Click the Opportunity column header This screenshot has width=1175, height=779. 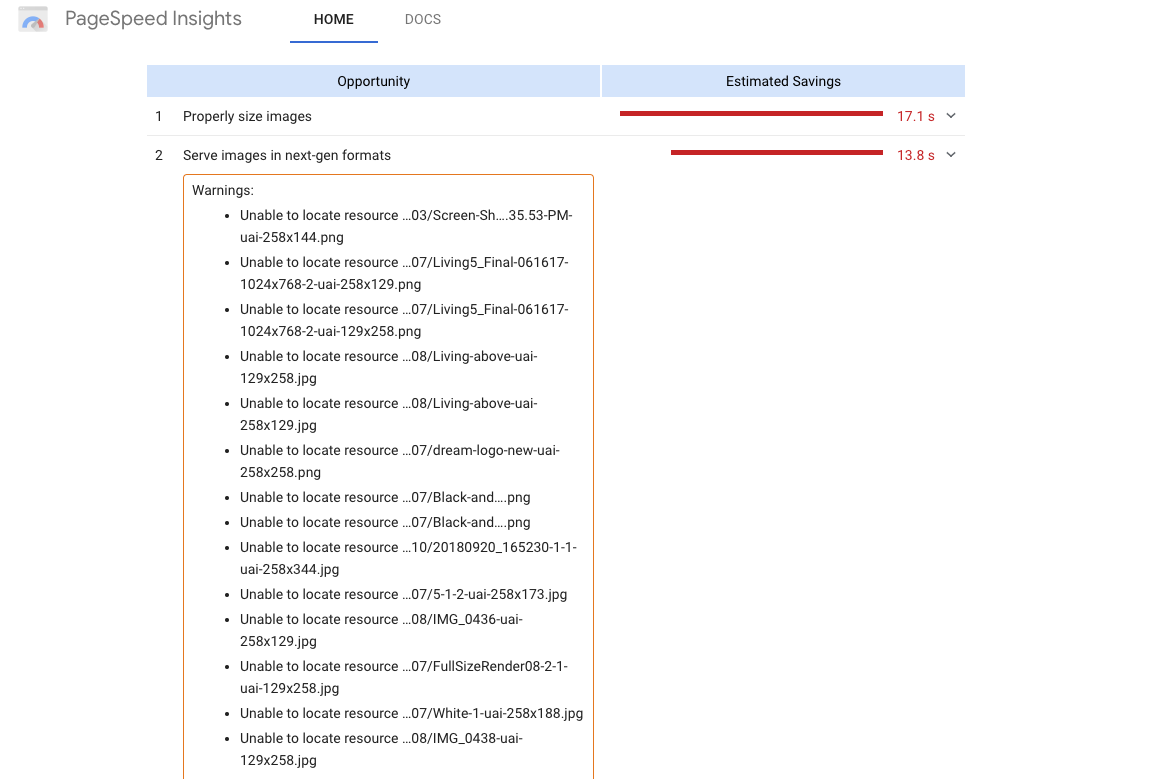pyautogui.click(x=373, y=82)
